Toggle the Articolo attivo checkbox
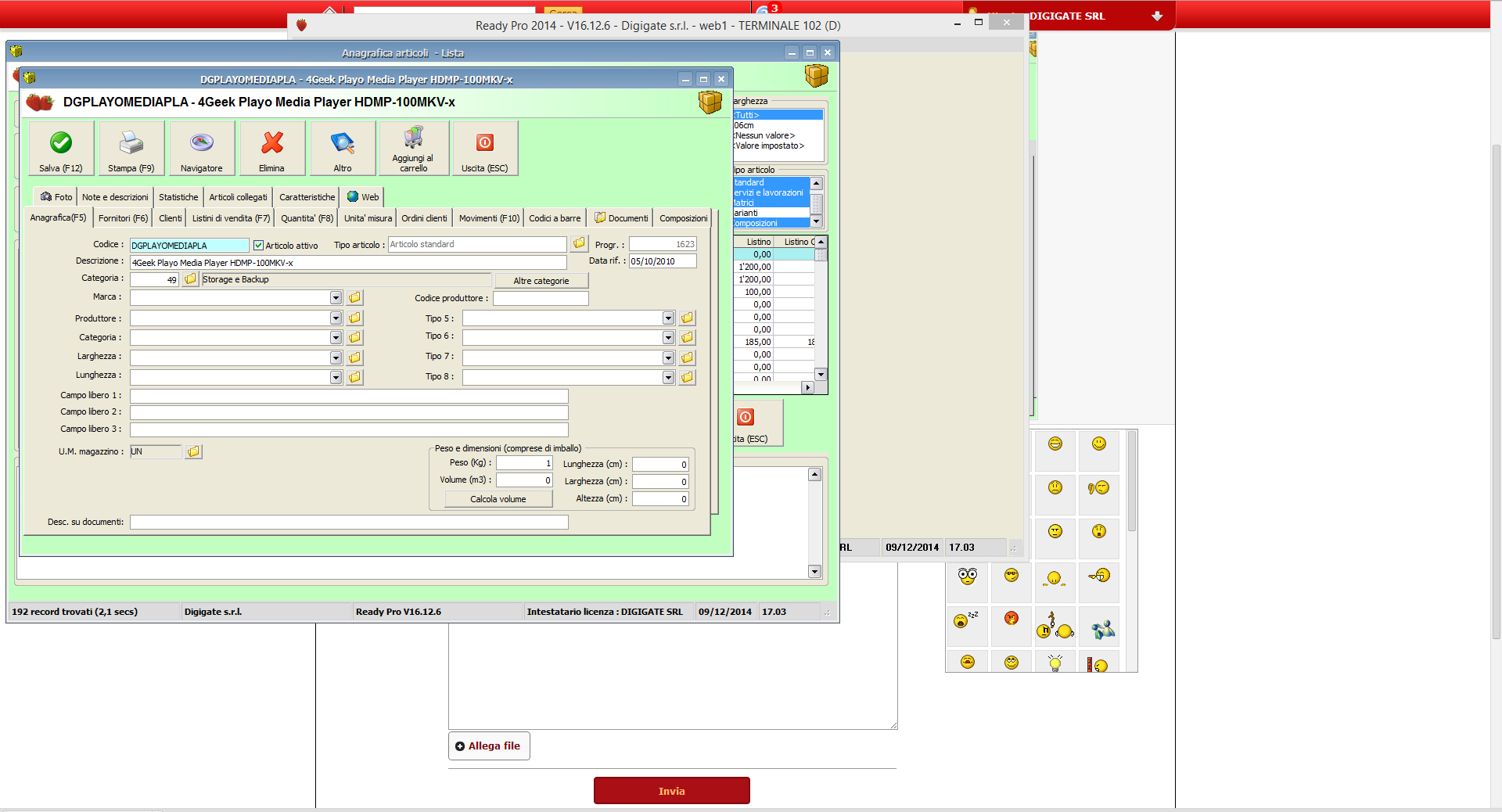The image size is (1502, 812). pyautogui.click(x=259, y=246)
